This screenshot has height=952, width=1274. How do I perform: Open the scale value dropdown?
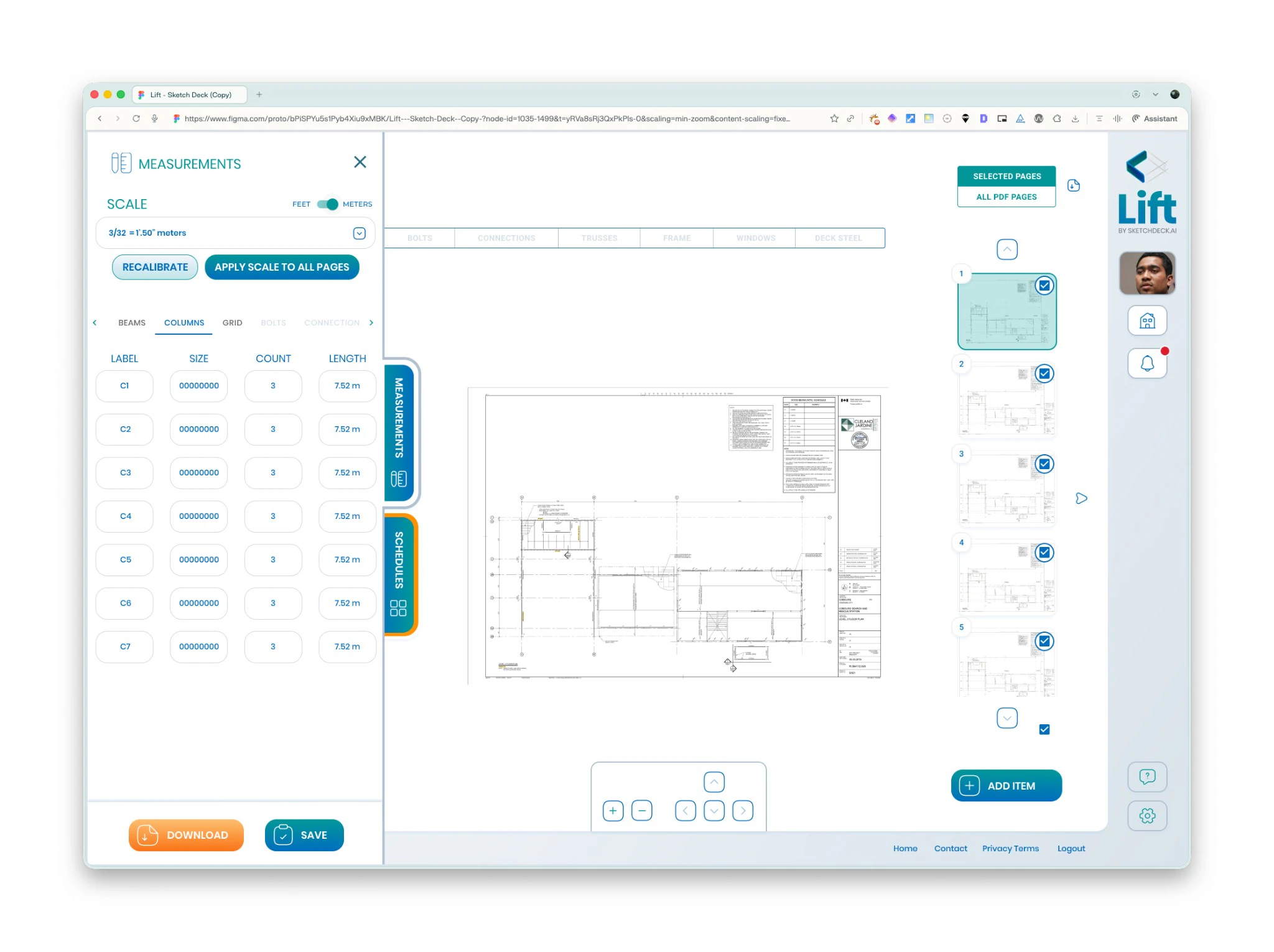359,233
